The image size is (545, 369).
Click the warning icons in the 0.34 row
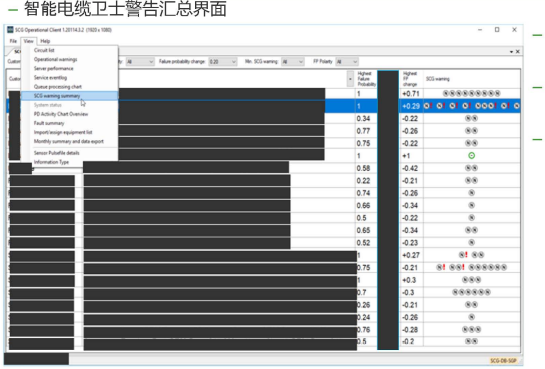[x=472, y=118]
